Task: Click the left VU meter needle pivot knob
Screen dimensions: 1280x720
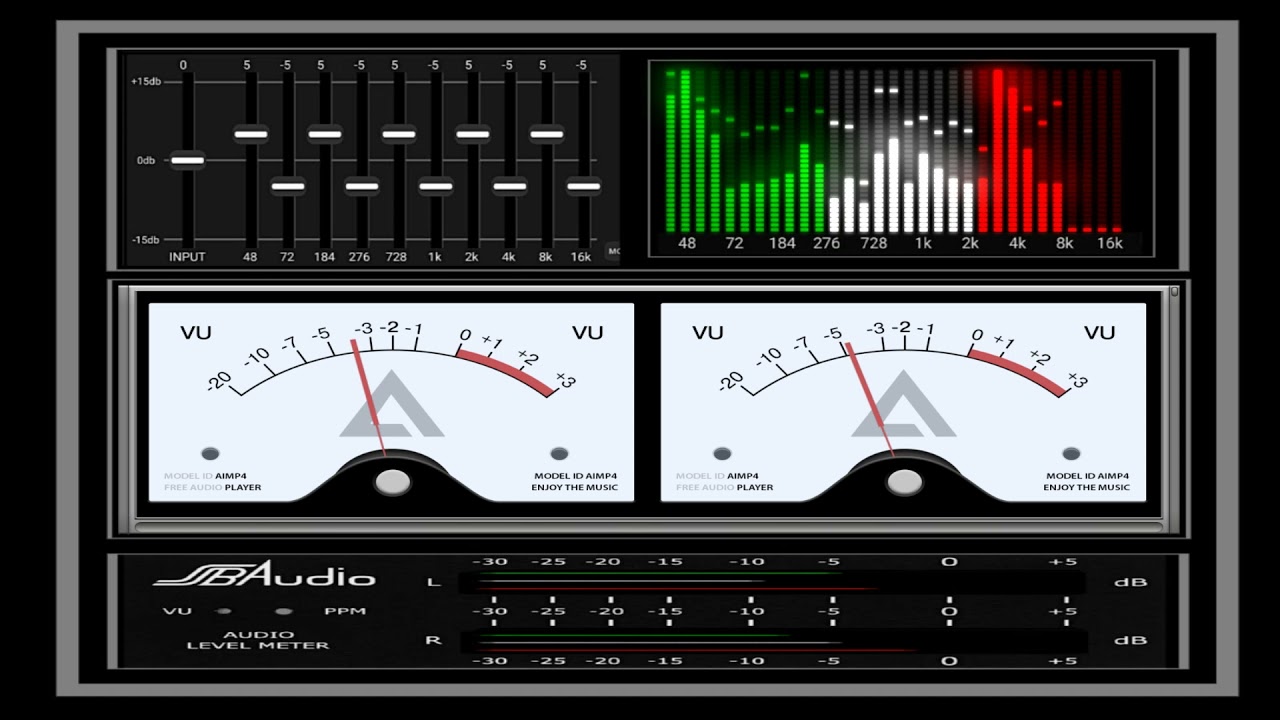Action: 392,482
